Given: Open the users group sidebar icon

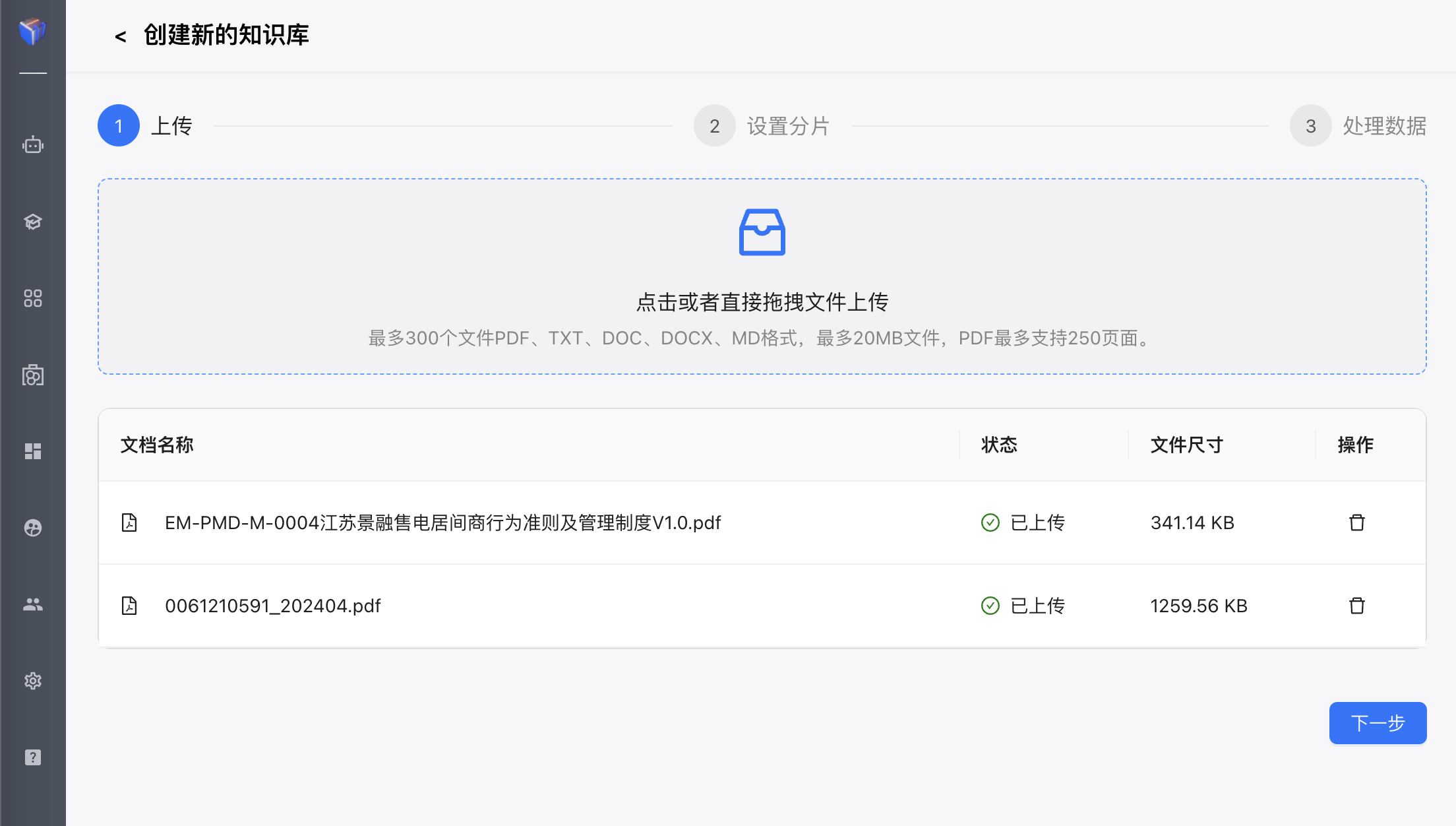Looking at the screenshot, I should [x=33, y=604].
